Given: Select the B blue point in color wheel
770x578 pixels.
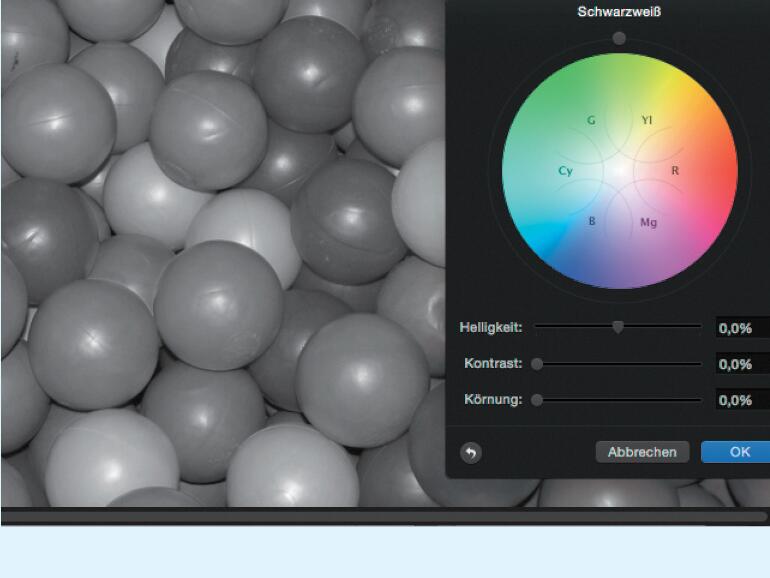Looking at the screenshot, I should (591, 221).
